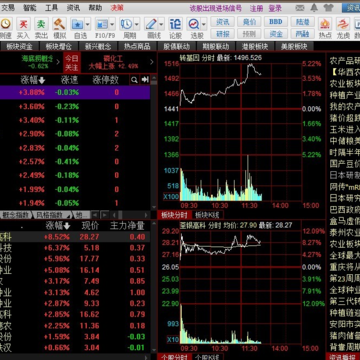
Task: Click the 热点 hotspot flame icon
Action: point(324,24)
